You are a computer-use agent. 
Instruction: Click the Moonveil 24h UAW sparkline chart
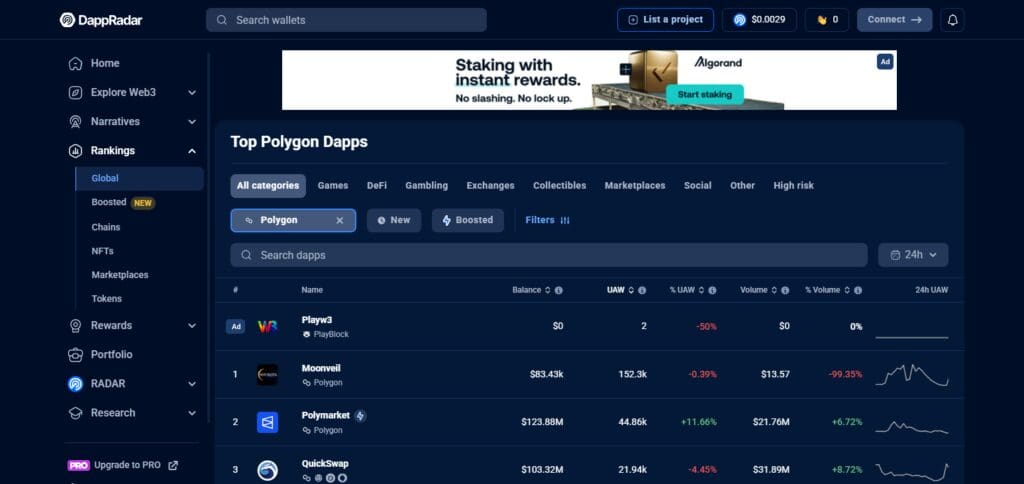point(912,375)
